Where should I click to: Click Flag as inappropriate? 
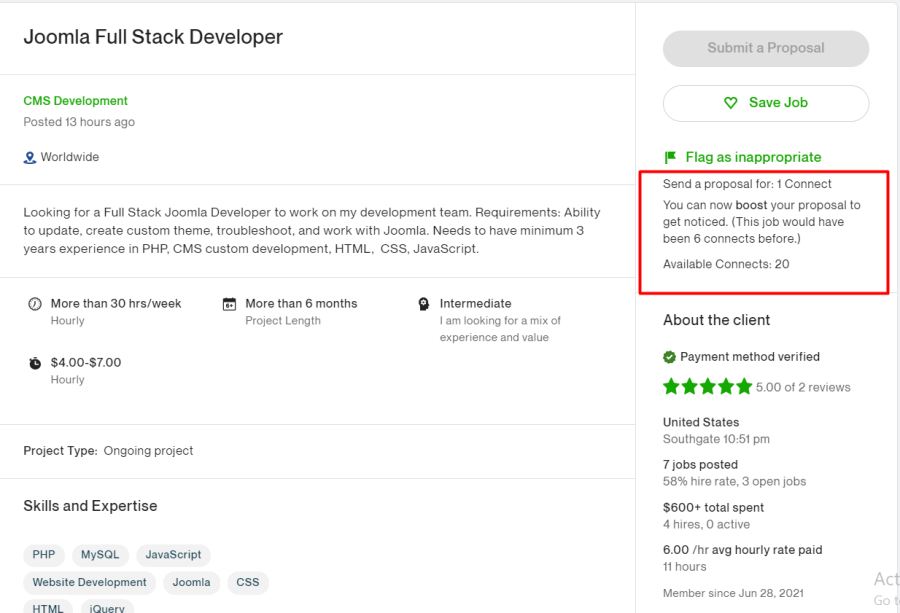[x=755, y=157]
